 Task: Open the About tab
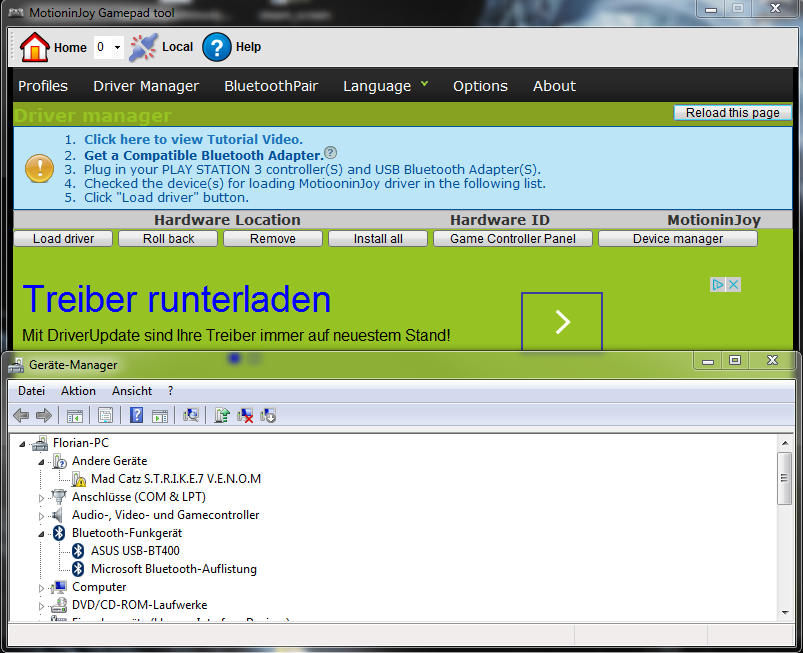coord(554,86)
